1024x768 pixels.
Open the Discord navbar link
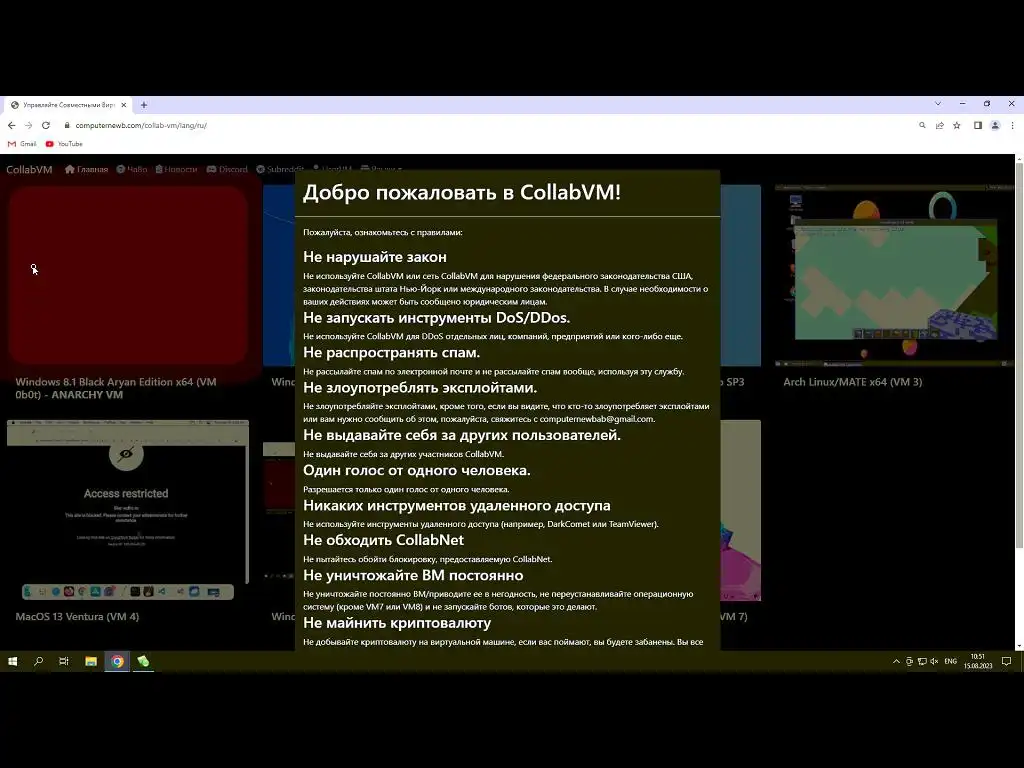227,170
